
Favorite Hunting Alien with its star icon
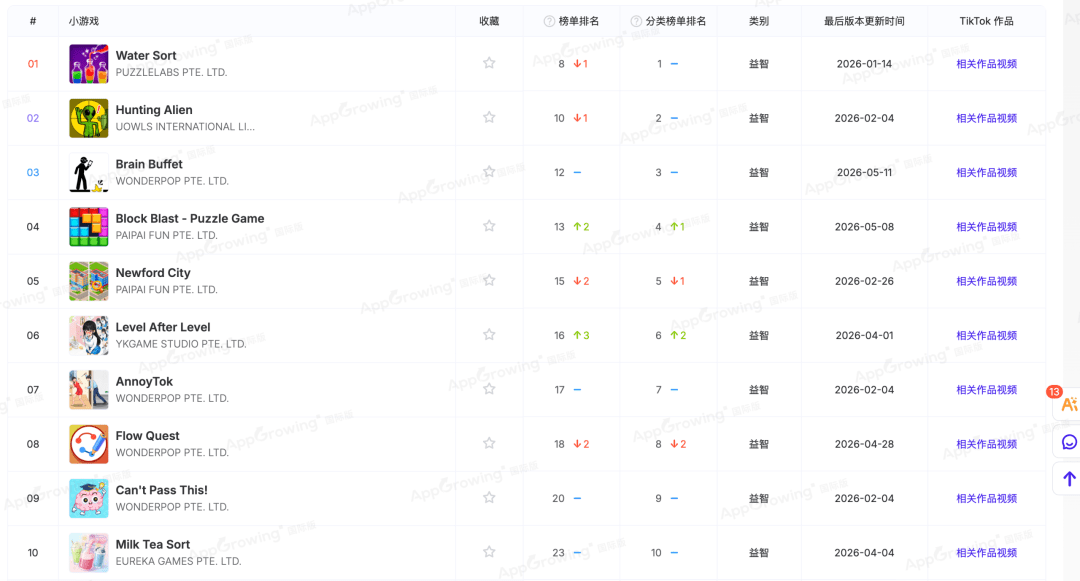(x=489, y=117)
